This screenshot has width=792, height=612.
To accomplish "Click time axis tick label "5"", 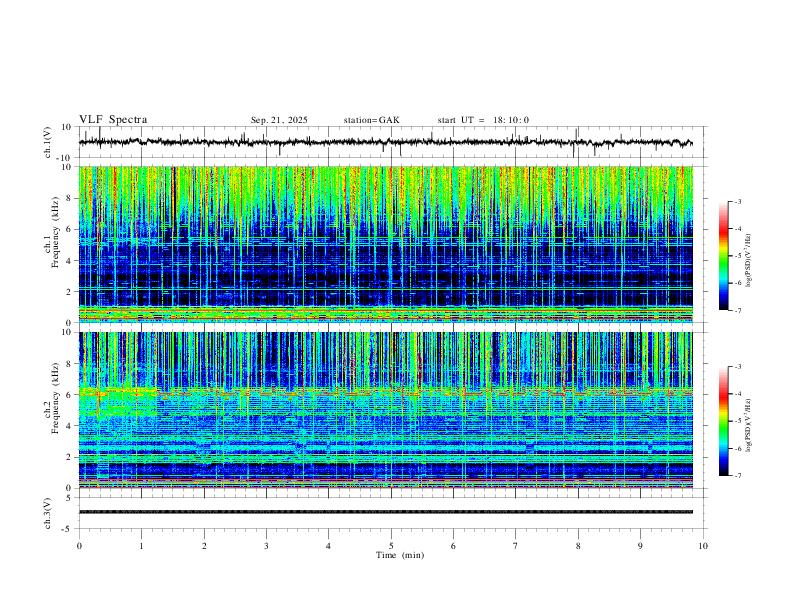I will [x=391, y=546].
